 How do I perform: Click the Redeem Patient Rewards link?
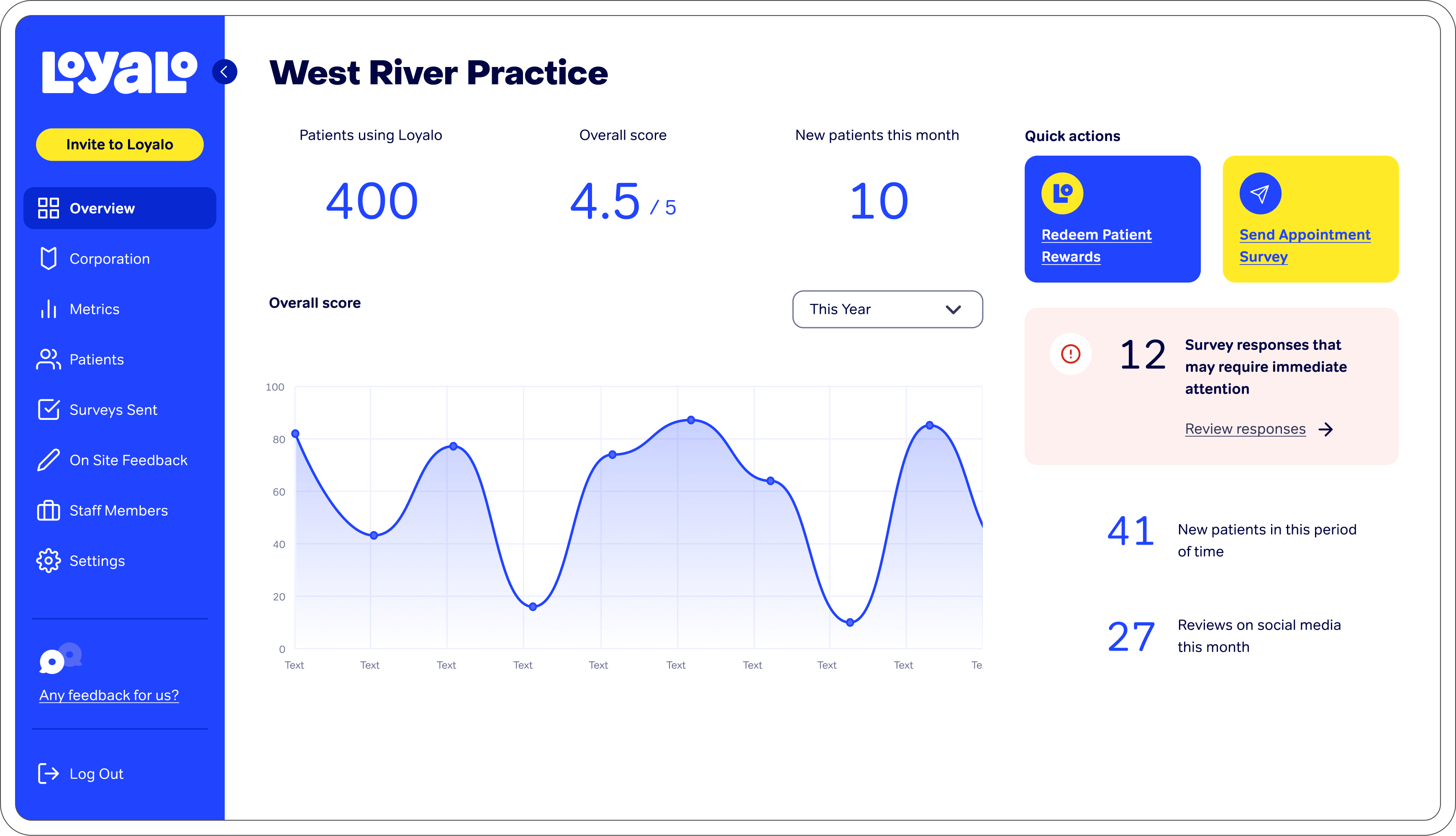coord(1096,246)
